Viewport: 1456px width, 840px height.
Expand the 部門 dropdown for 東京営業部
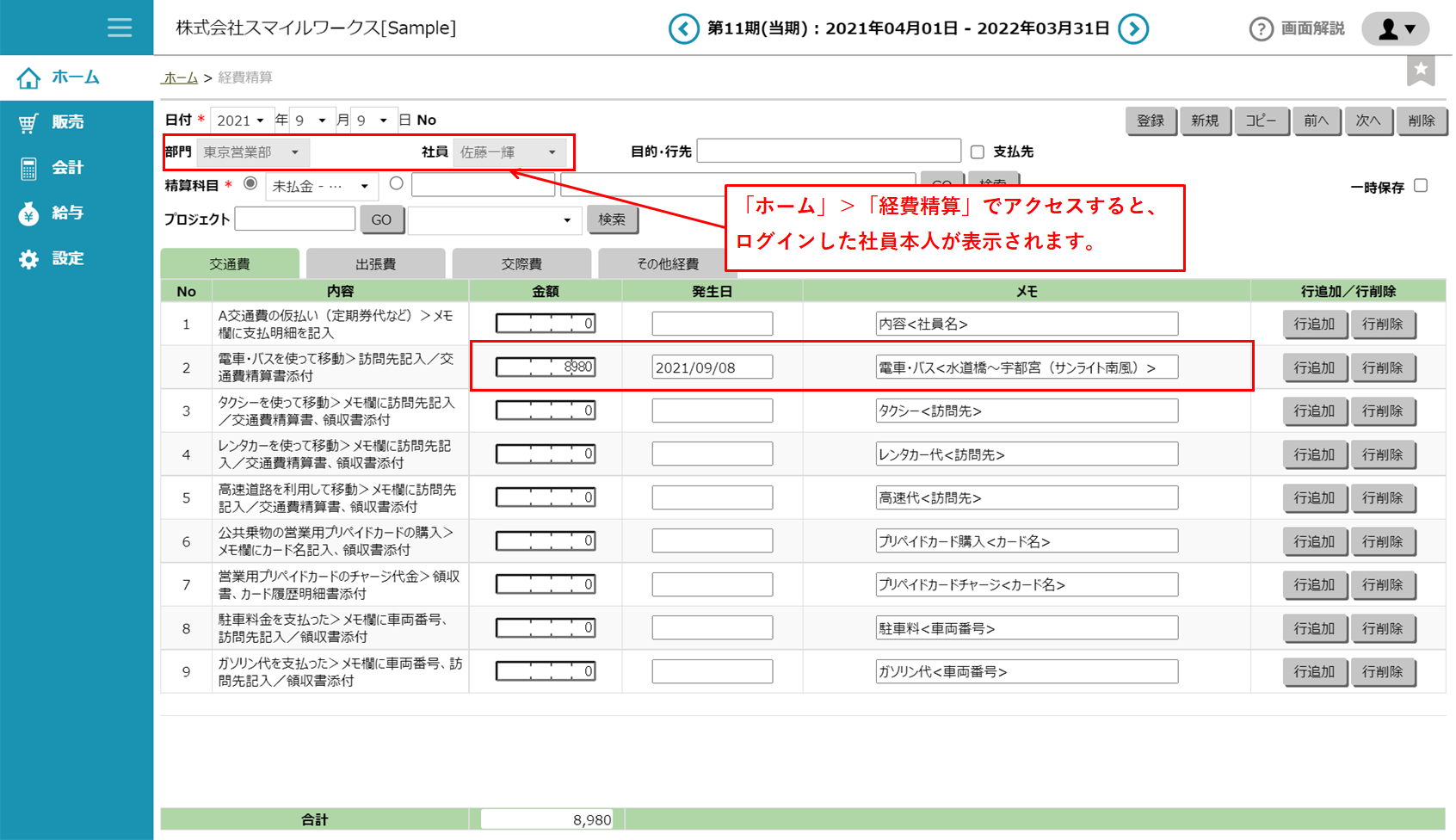point(253,151)
